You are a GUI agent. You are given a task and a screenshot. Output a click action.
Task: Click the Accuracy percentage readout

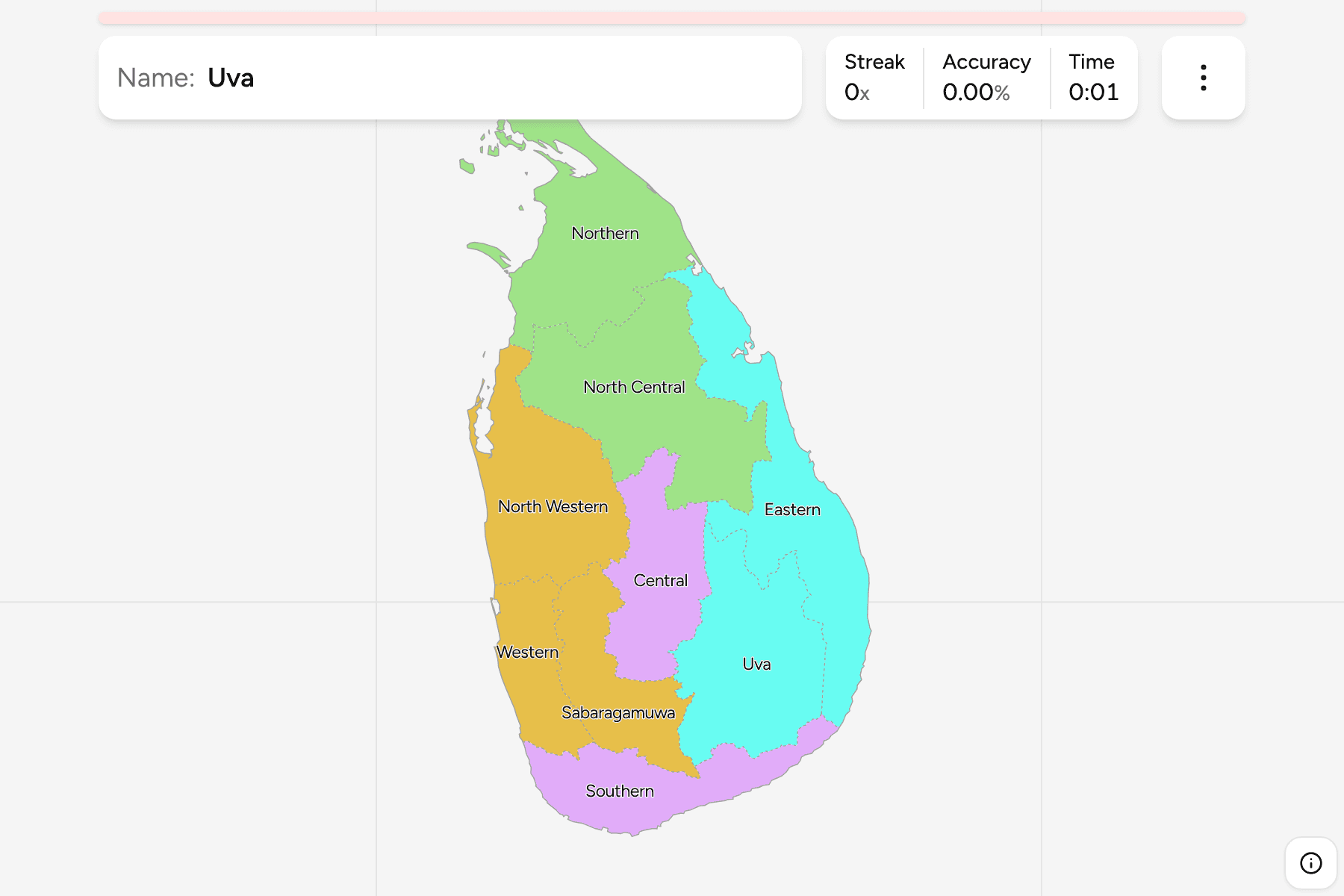pyautogui.click(x=976, y=92)
